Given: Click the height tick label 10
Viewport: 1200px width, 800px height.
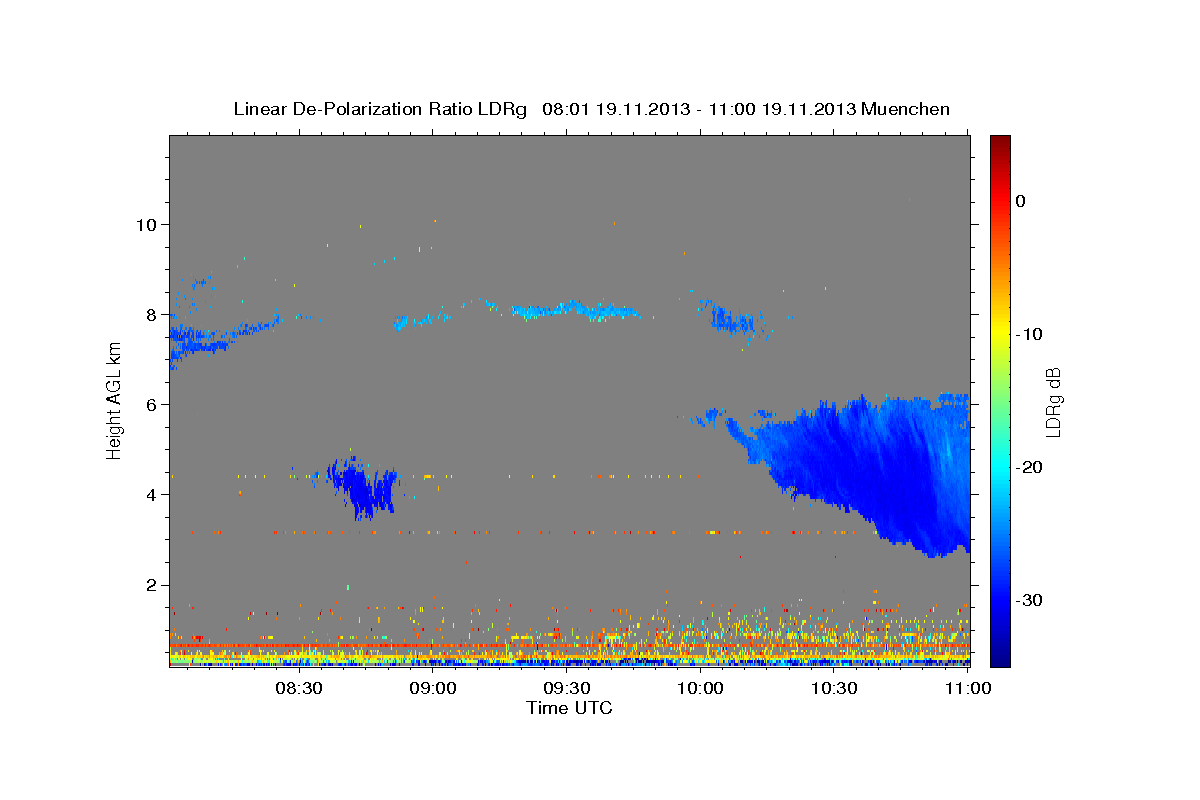Looking at the screenshot, I should coord(146,224).
